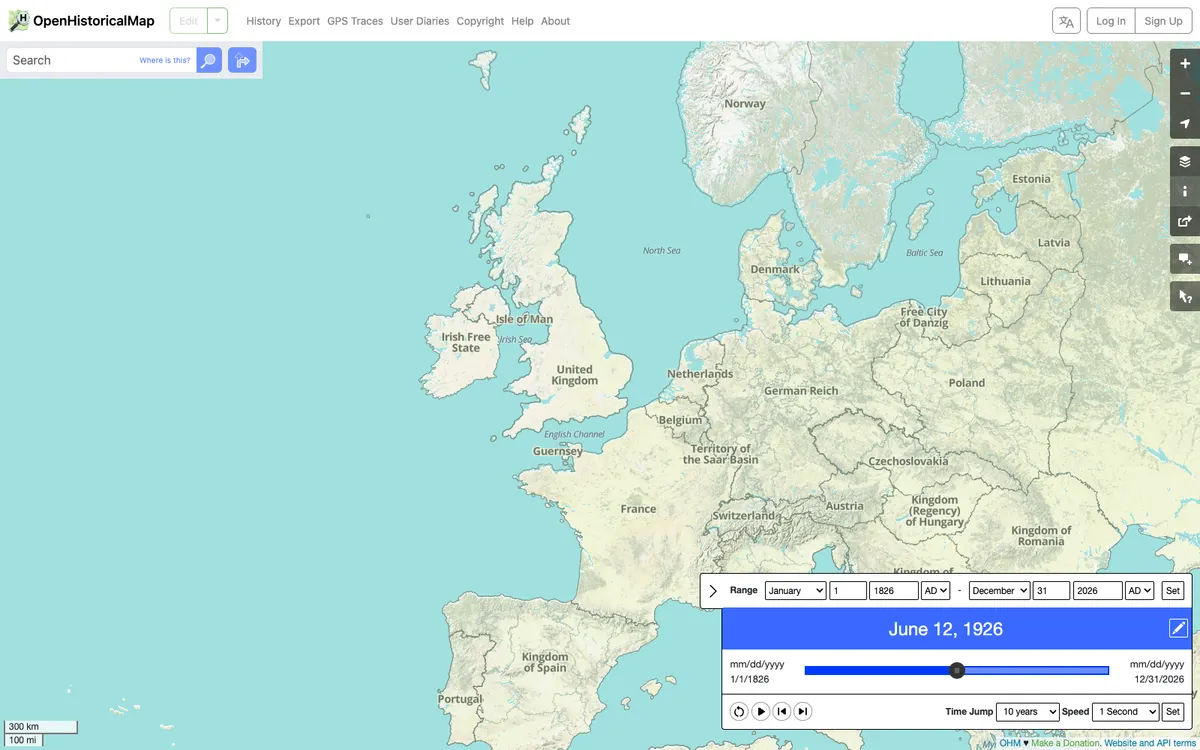The image size is (1200, 750).
Task: Open the start month January dropdown
Action: pyautogui.click(x=795, y=591)
